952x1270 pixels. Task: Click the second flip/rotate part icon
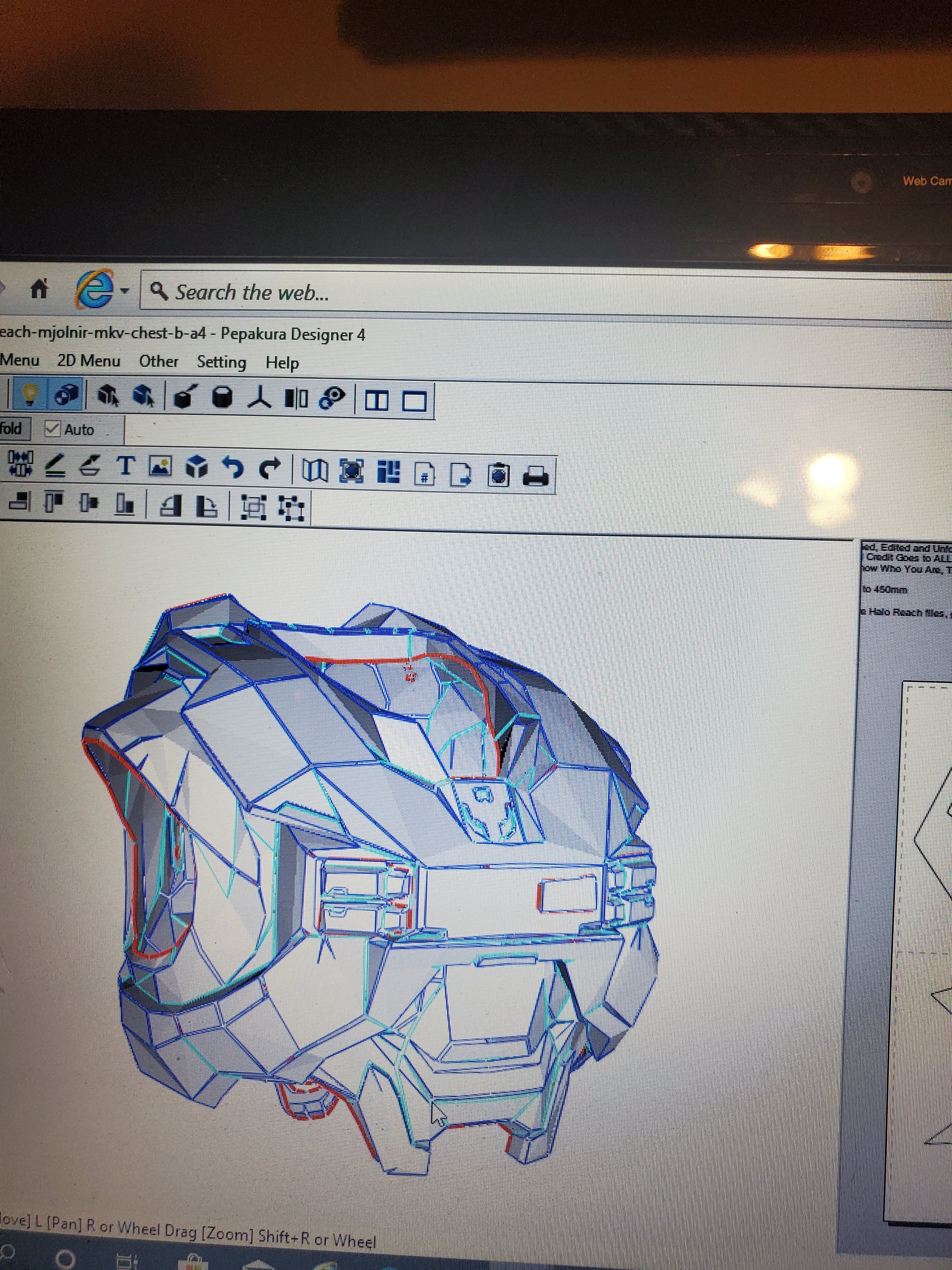pyautogui.click(x=207, y=506)
